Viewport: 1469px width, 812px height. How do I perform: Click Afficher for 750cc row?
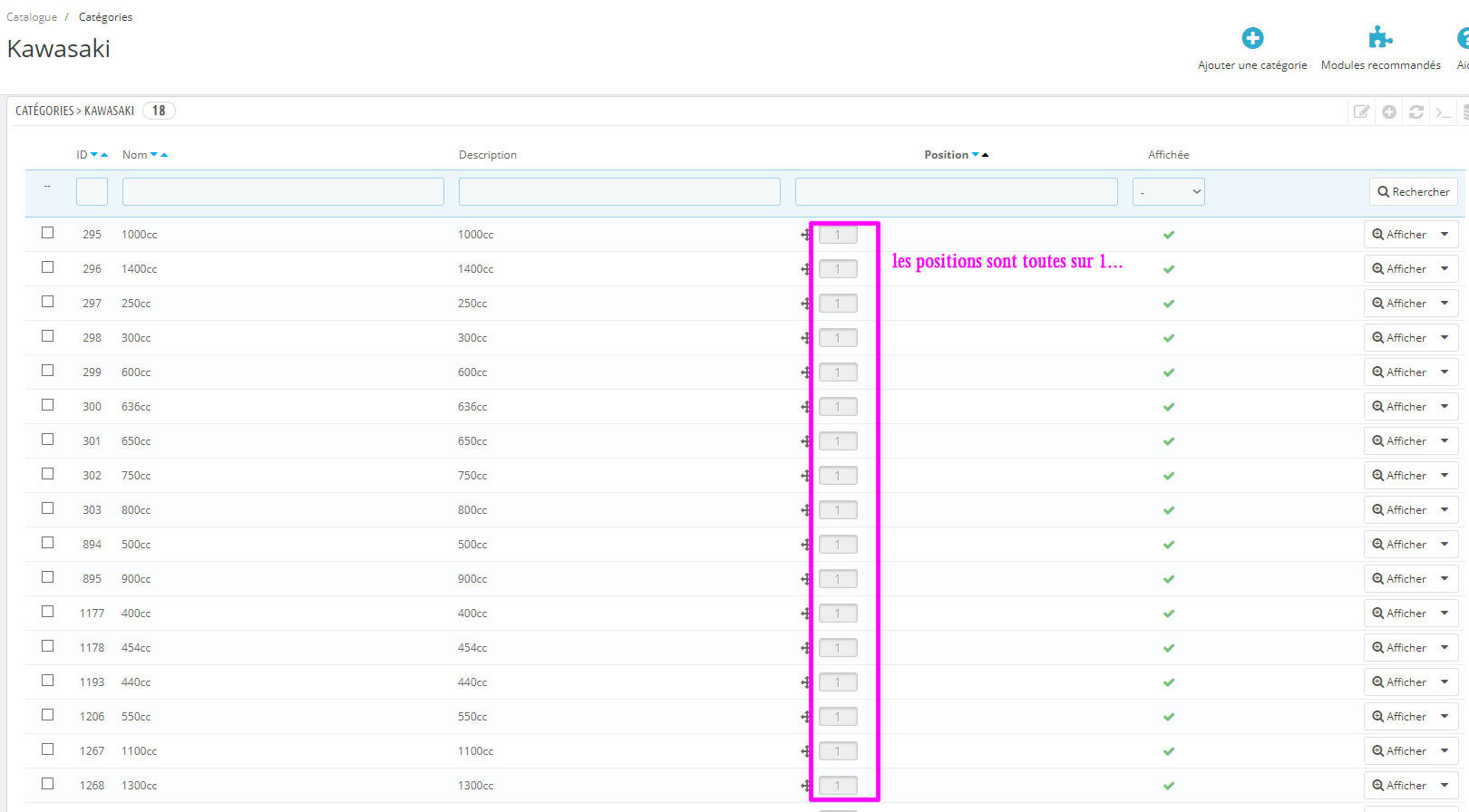(x=1399, y=476)
